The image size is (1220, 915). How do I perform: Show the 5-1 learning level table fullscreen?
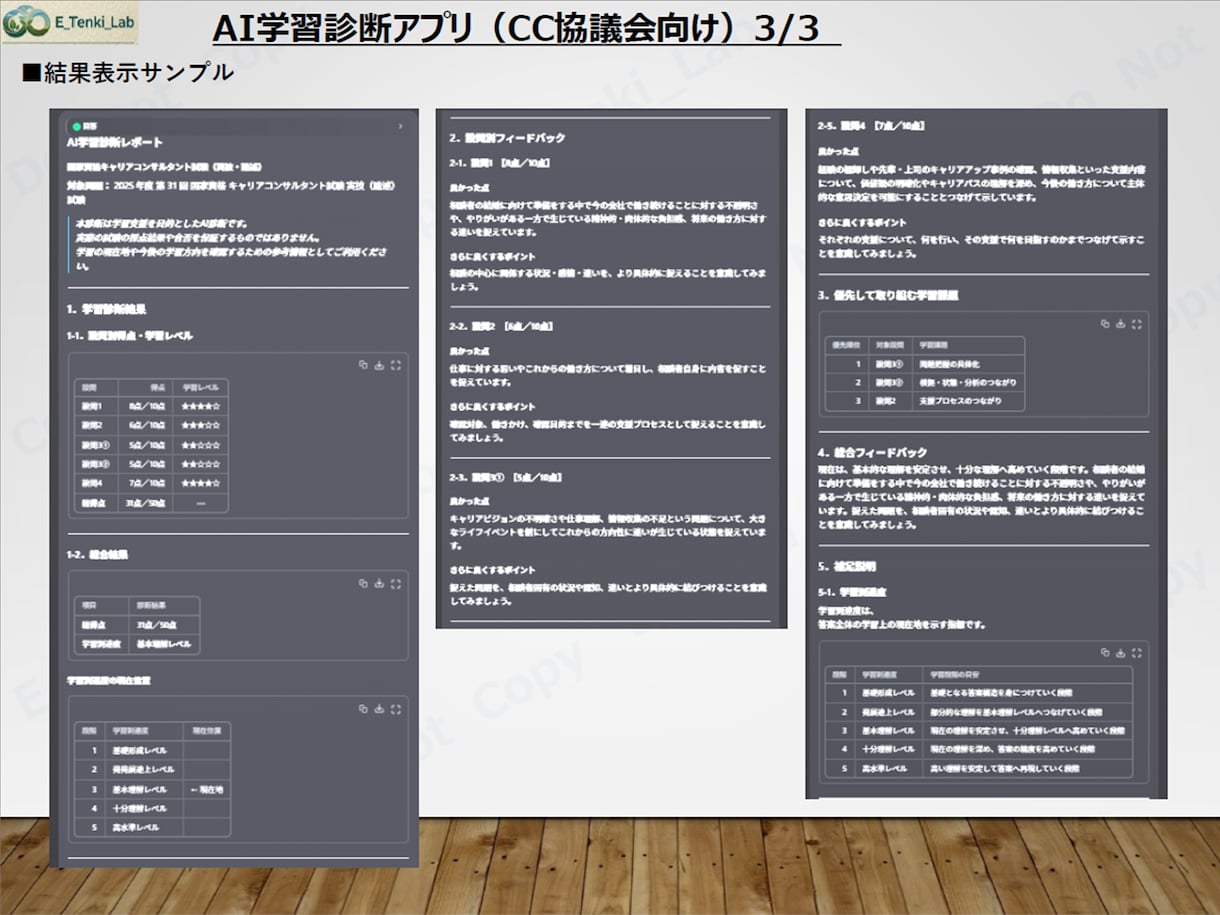pyautogui.click(x=1138, y=652)
